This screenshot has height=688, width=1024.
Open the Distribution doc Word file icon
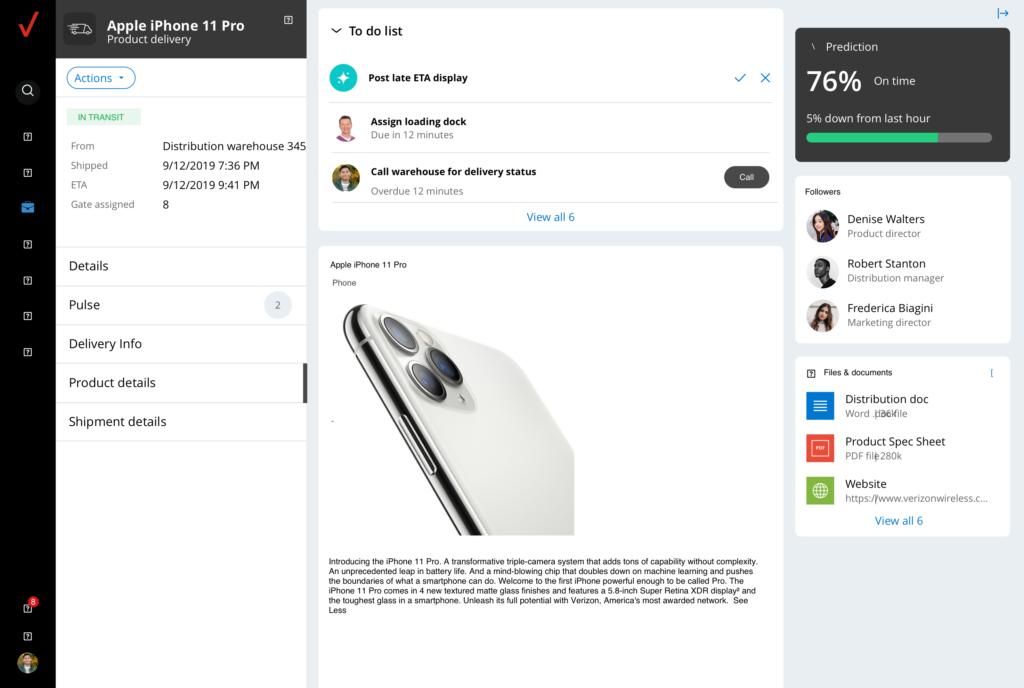click(x=820, y=405)
